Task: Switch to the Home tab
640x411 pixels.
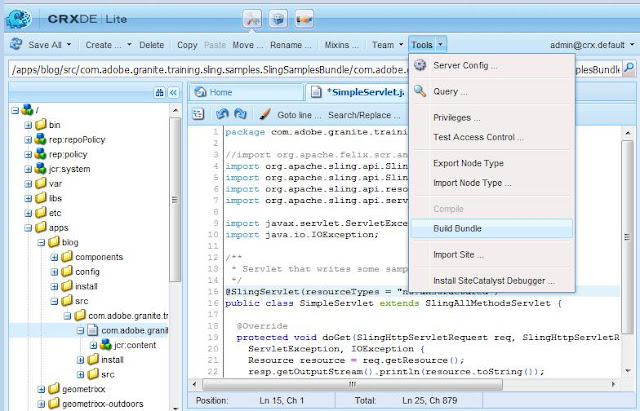Action: point(247,92)
